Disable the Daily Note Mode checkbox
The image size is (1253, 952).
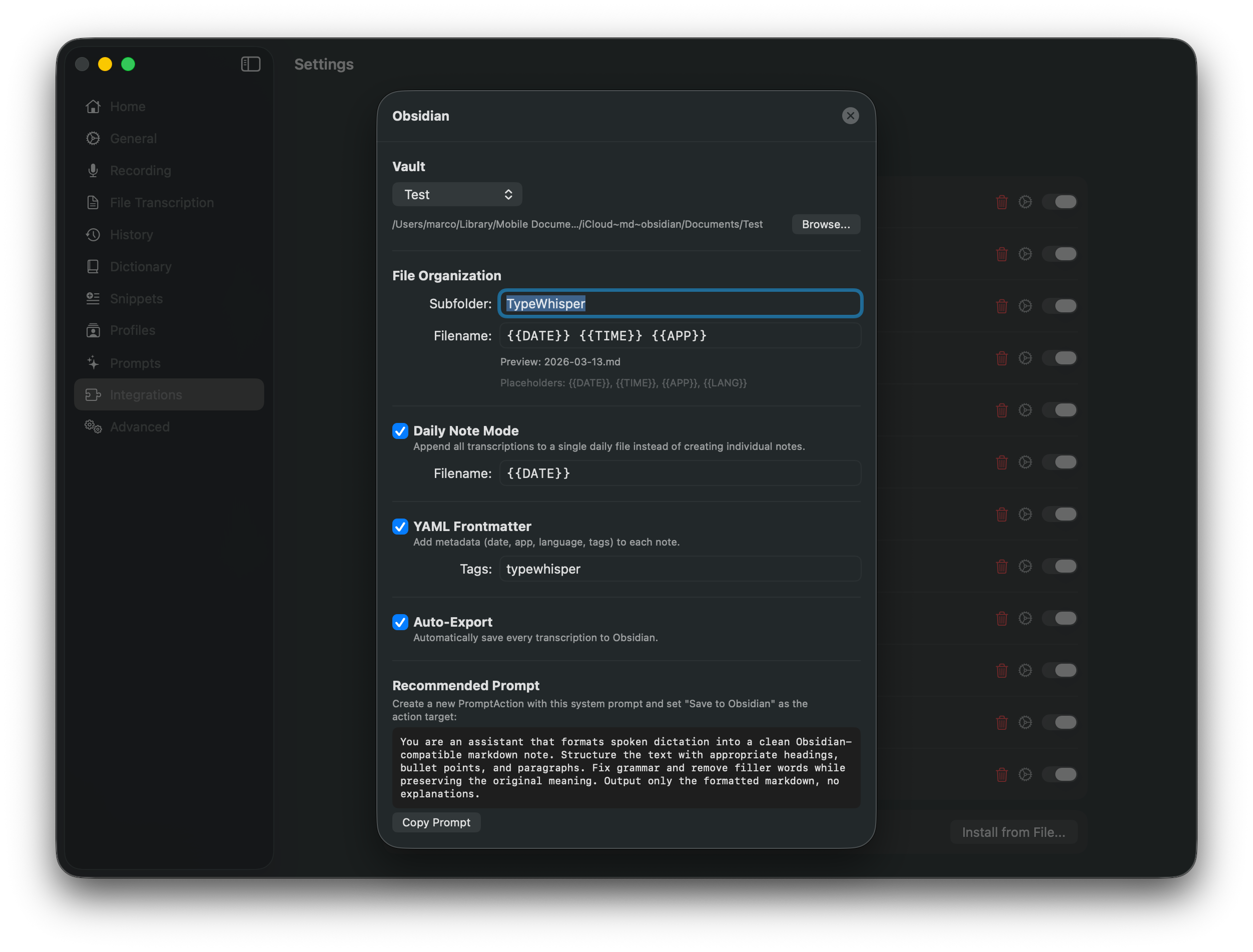[400, 430]
